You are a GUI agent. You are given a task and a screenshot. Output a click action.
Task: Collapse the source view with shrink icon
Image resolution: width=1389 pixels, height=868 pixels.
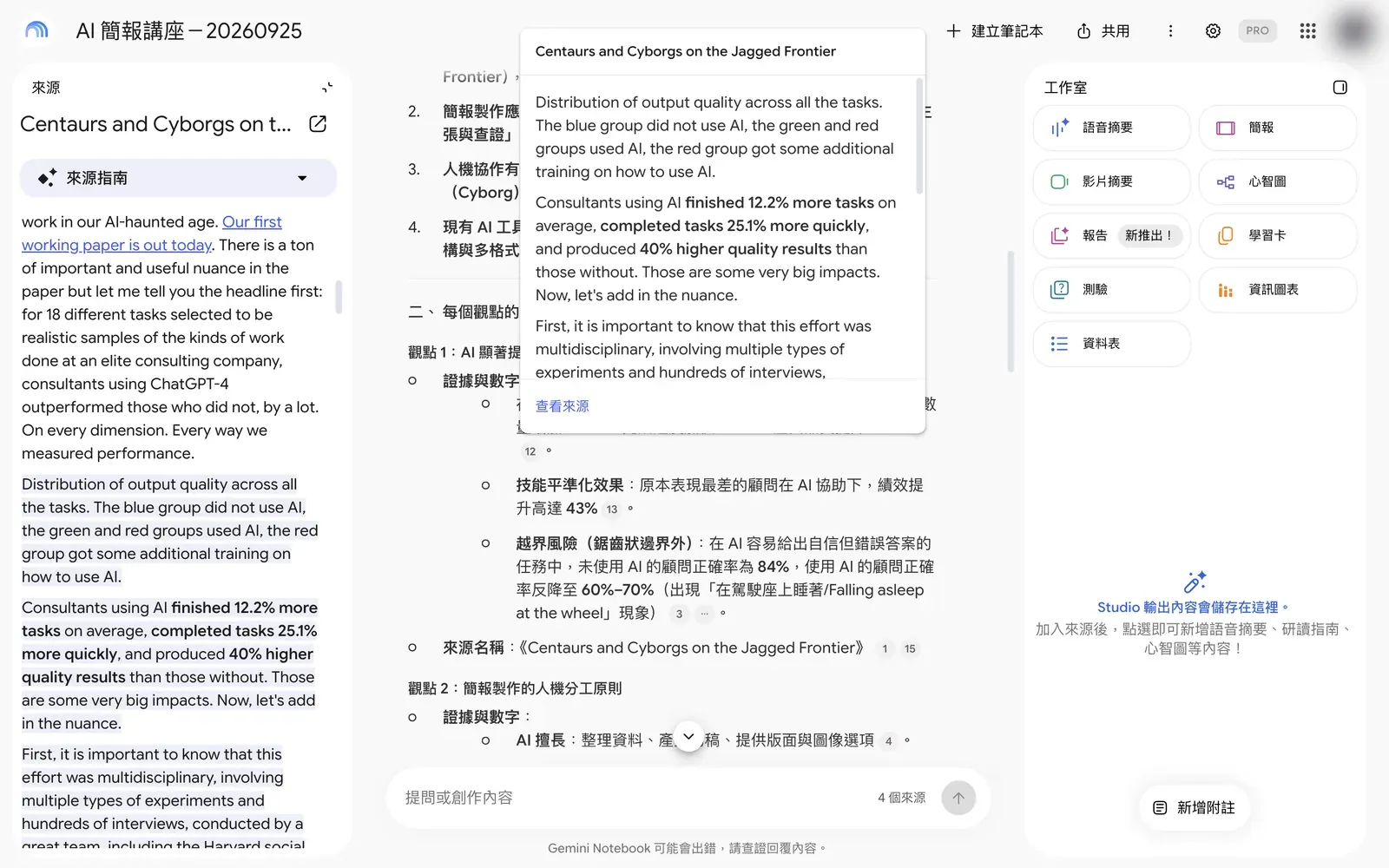[x=327, y=87]
